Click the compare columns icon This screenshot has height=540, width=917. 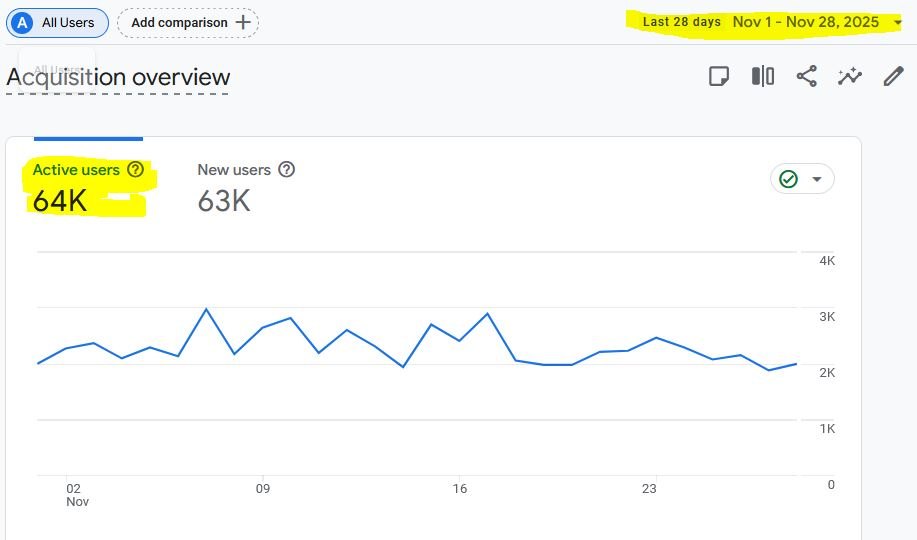763,76
